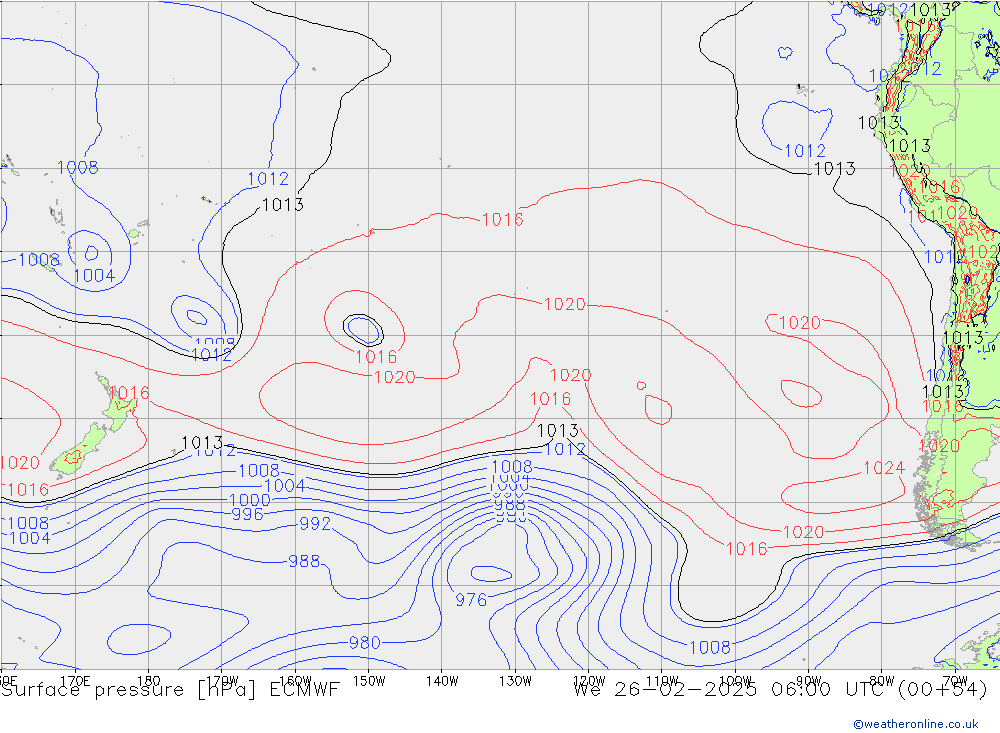Click the 110W longitude axis label
Viewport: 1000px width, 733px height.
662,681
